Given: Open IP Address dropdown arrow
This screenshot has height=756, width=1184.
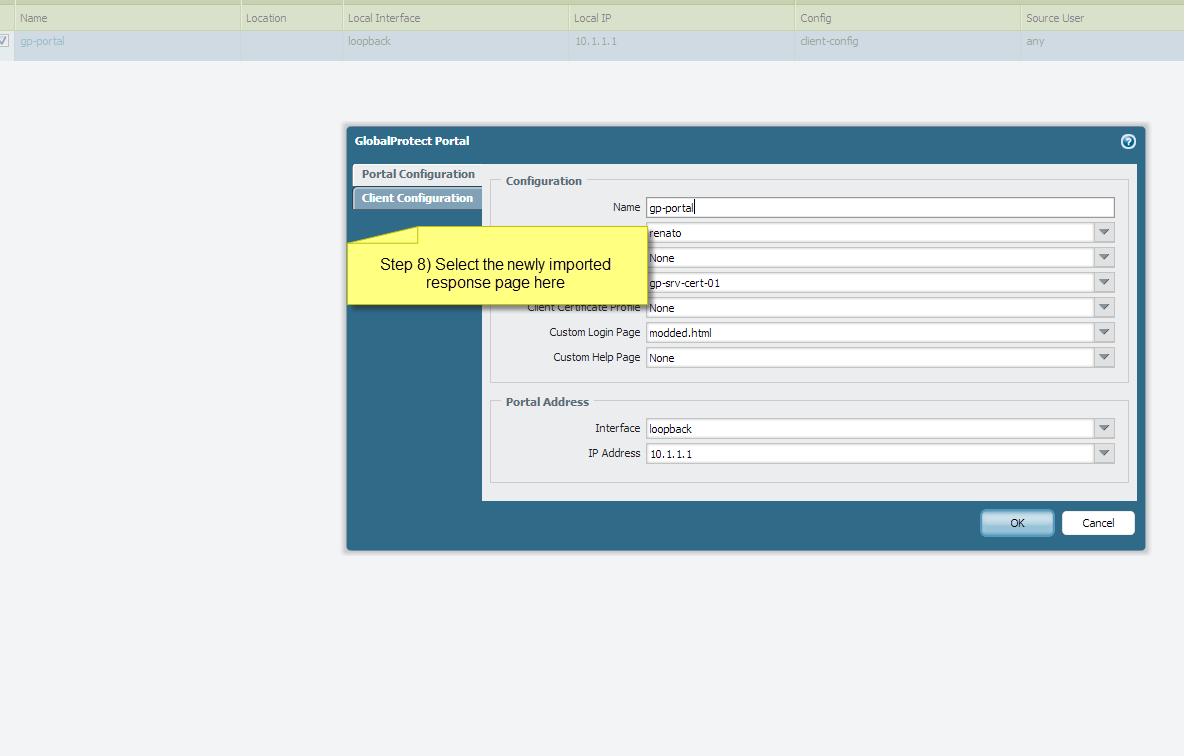Looking at the screenshot, I should [1104, 453].
